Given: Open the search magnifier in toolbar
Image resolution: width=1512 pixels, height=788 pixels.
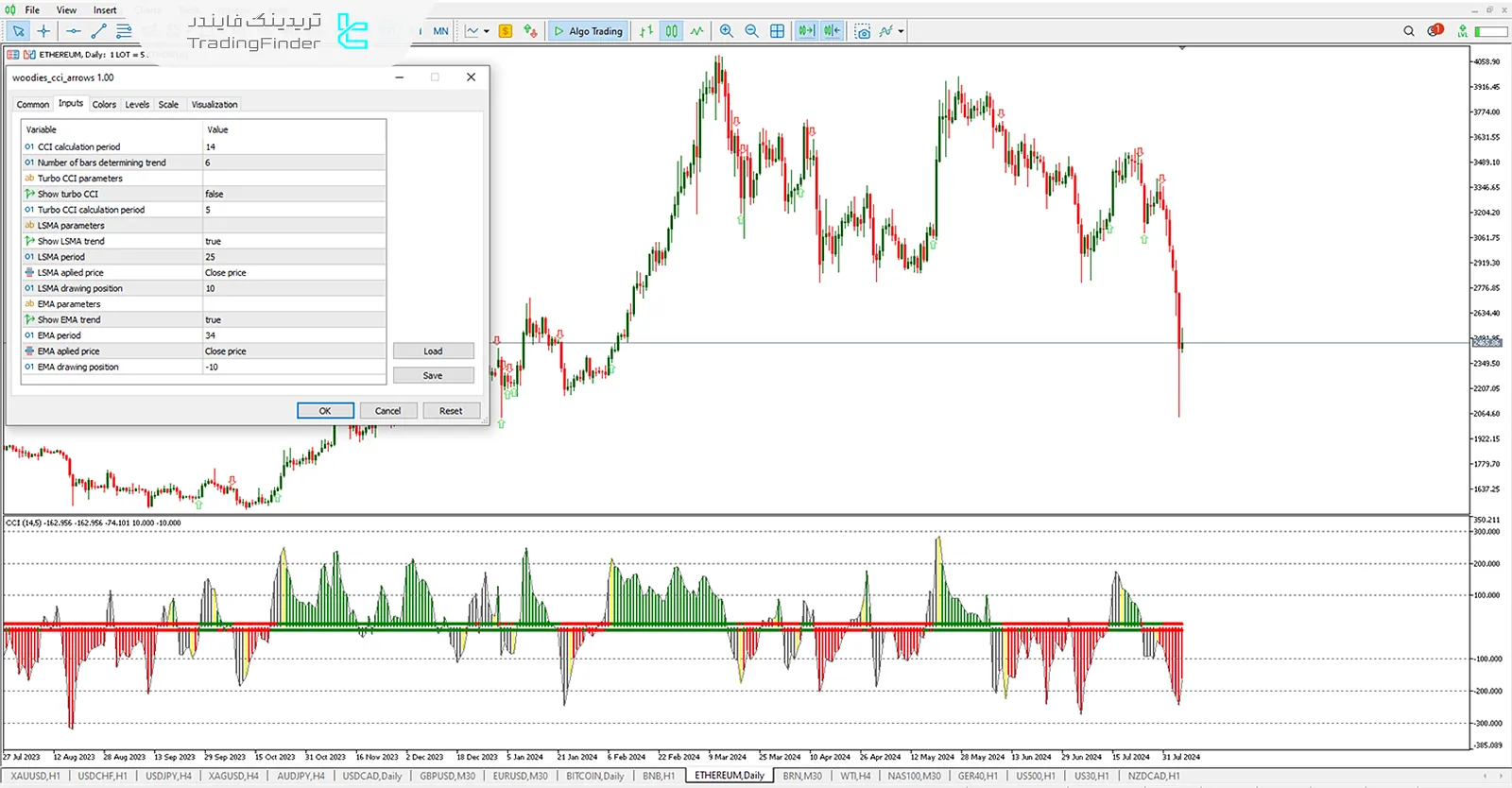Looking at the screenshot, I should [x=1408, y=31].
